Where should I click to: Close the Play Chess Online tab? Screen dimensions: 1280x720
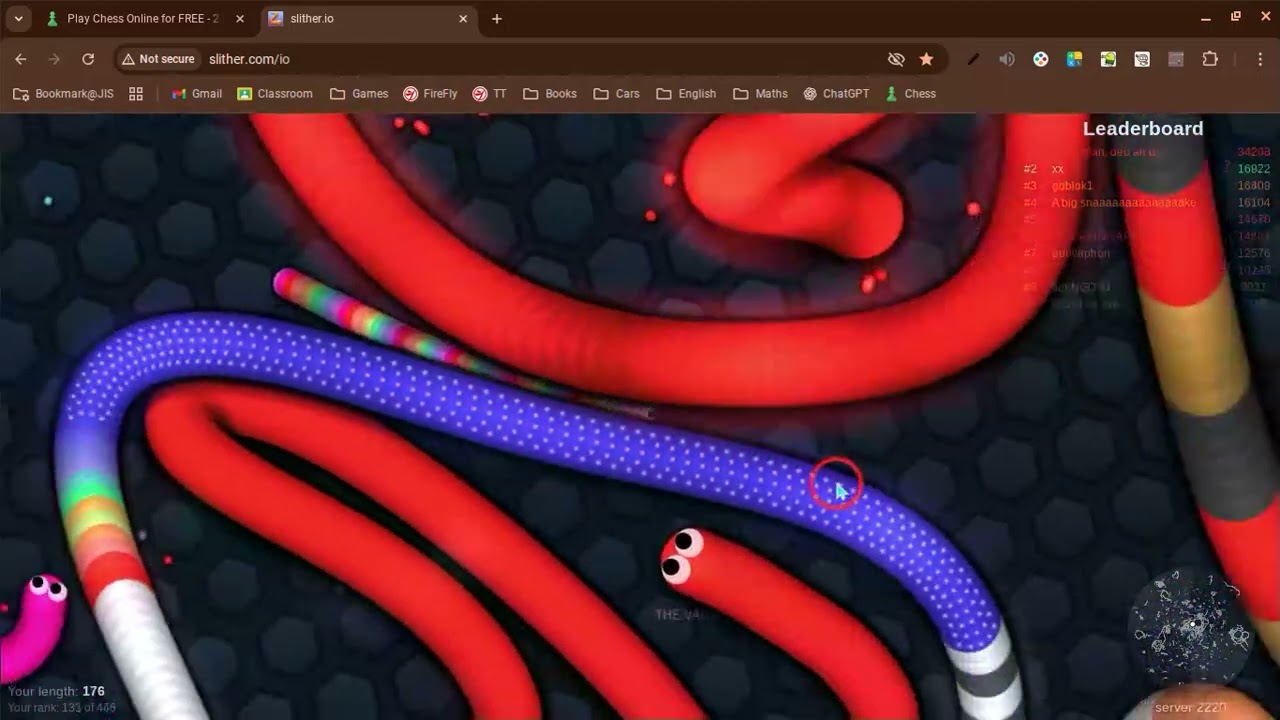(240, 18)
